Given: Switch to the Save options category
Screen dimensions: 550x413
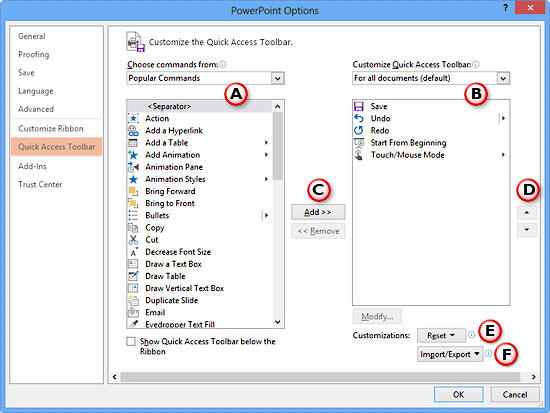Looking at the screenshot, I should pyautogui.click(x=26, y=73).
